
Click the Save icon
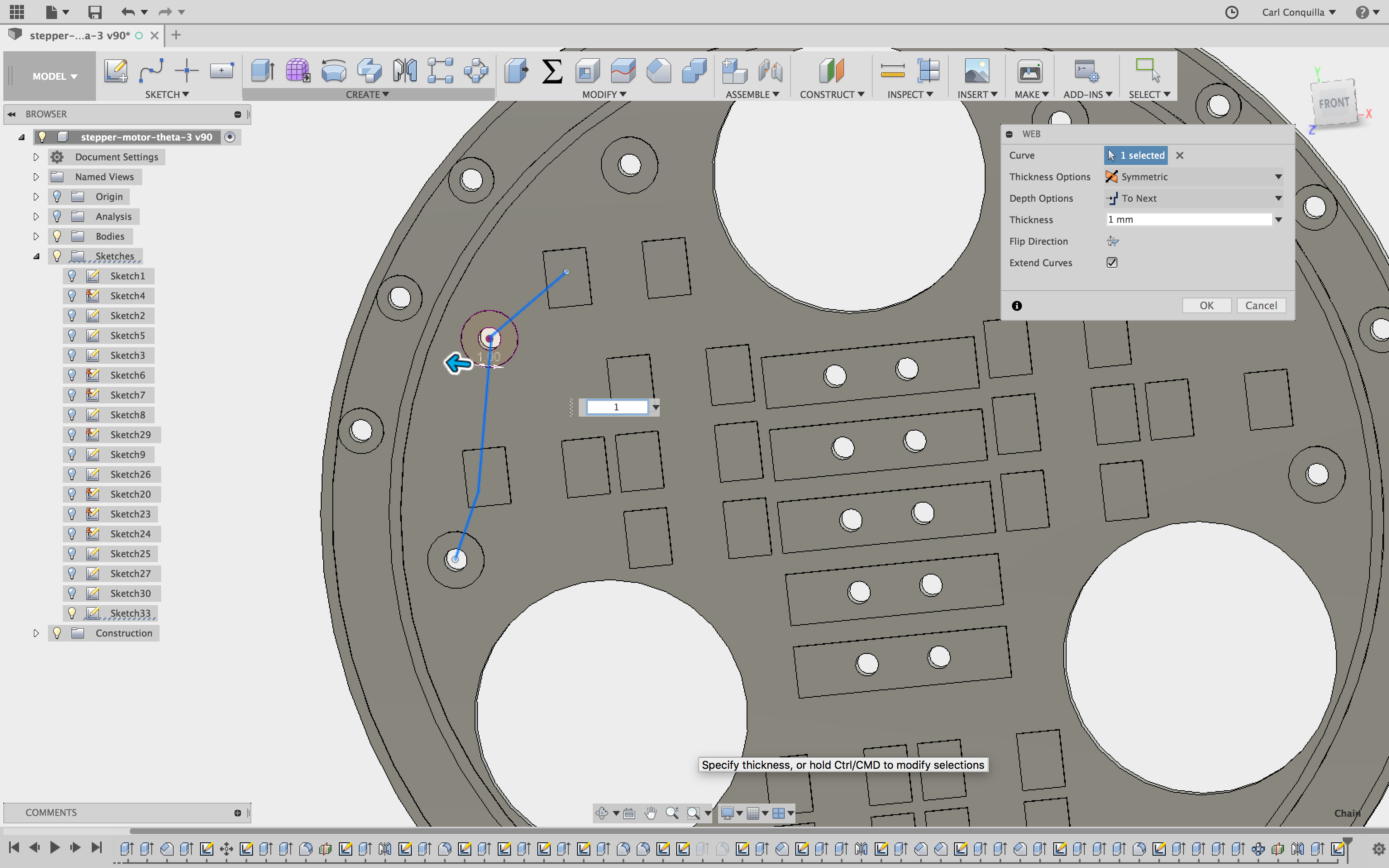coord(95,12)
